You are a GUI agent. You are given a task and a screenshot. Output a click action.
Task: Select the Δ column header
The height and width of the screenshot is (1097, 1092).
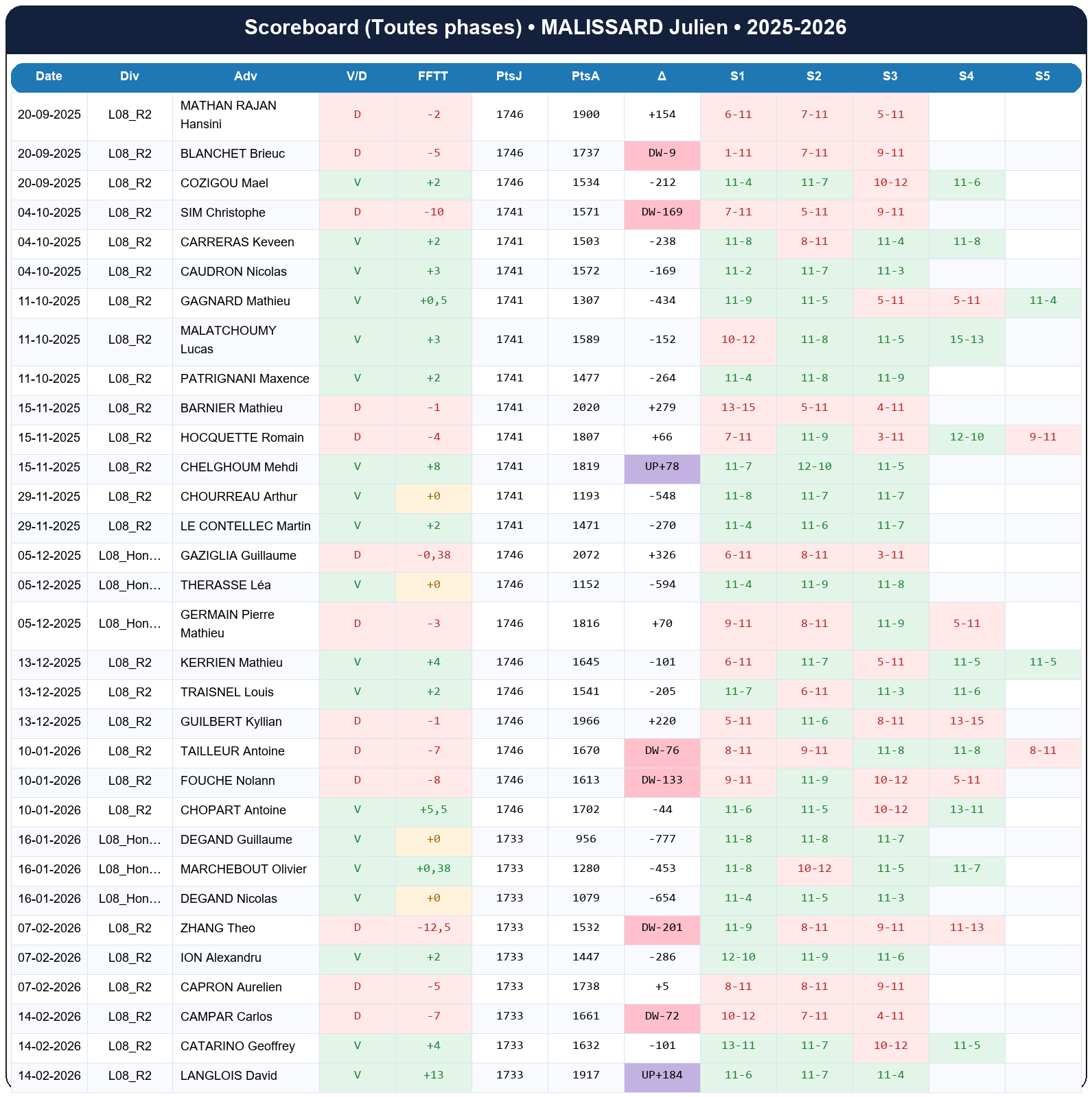point(662,76)
